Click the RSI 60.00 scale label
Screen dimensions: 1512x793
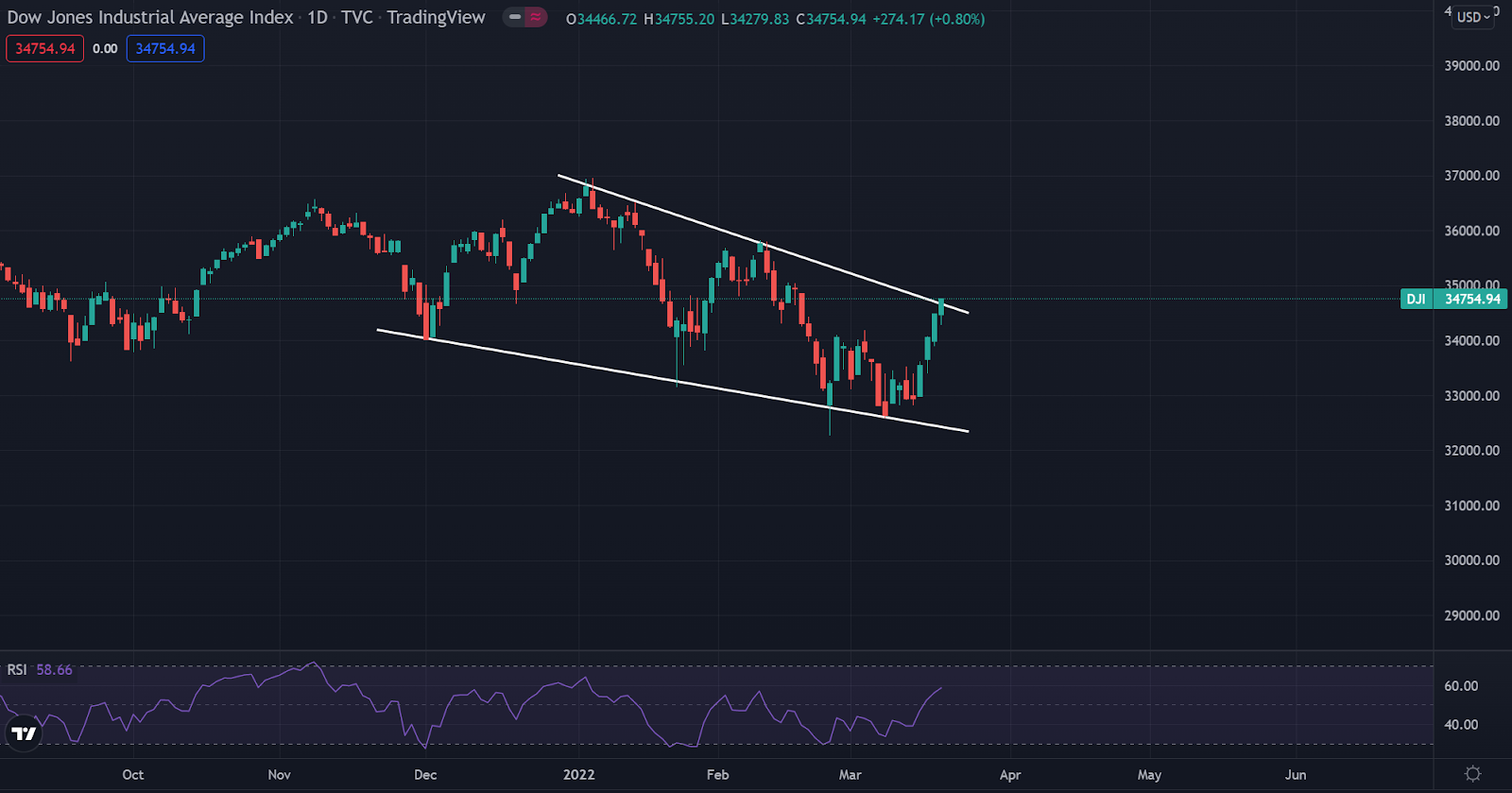coord(1461,686)
